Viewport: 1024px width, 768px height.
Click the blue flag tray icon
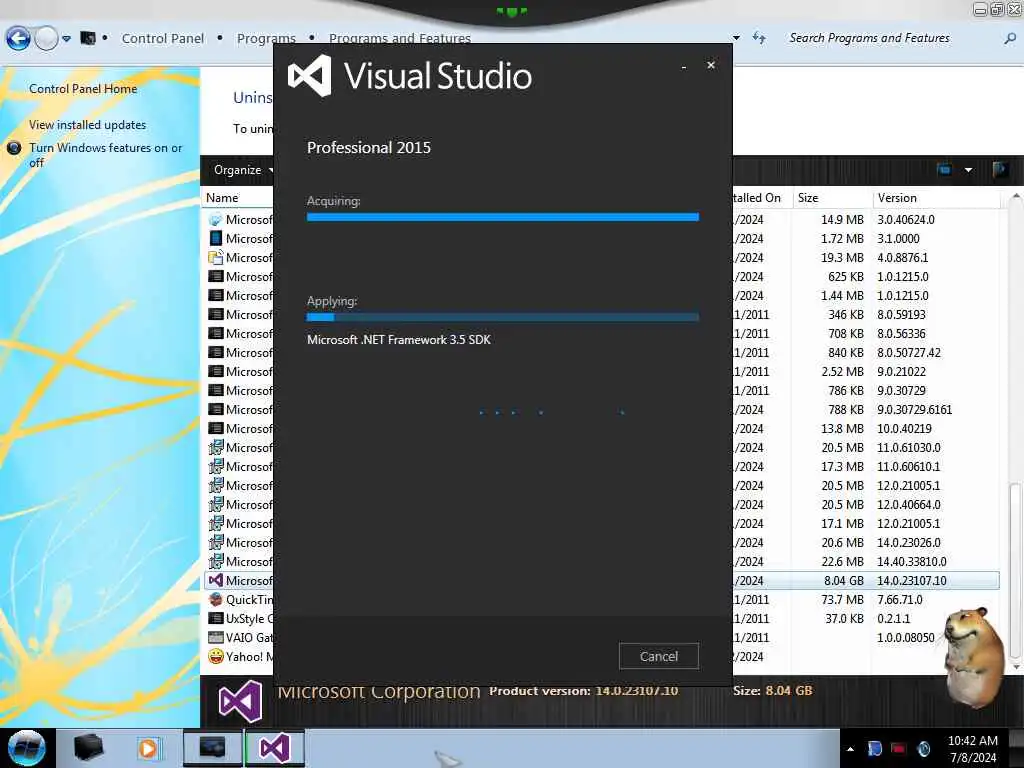[x=875, y=748]
